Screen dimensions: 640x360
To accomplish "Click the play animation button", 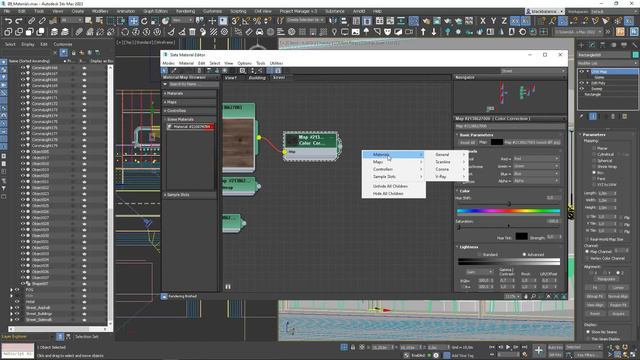I will (508, 347).
